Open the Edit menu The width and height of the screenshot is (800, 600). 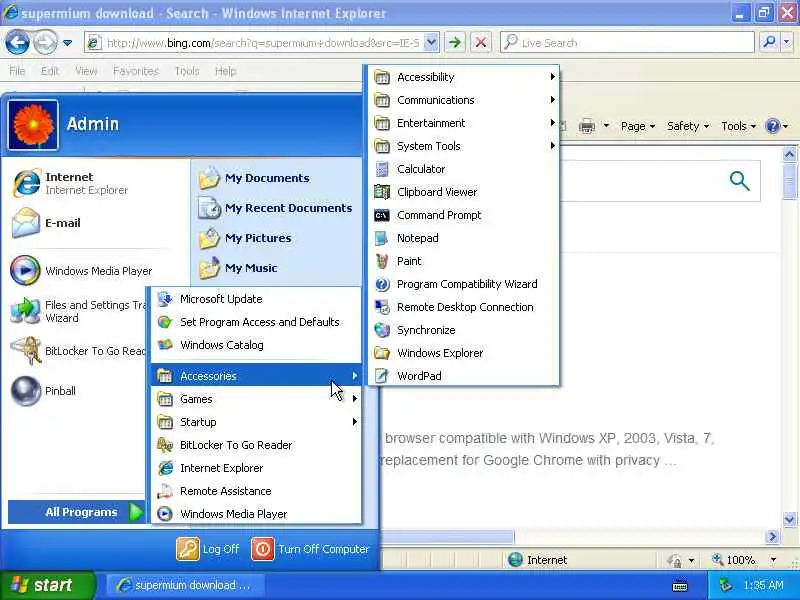point(49,71)
